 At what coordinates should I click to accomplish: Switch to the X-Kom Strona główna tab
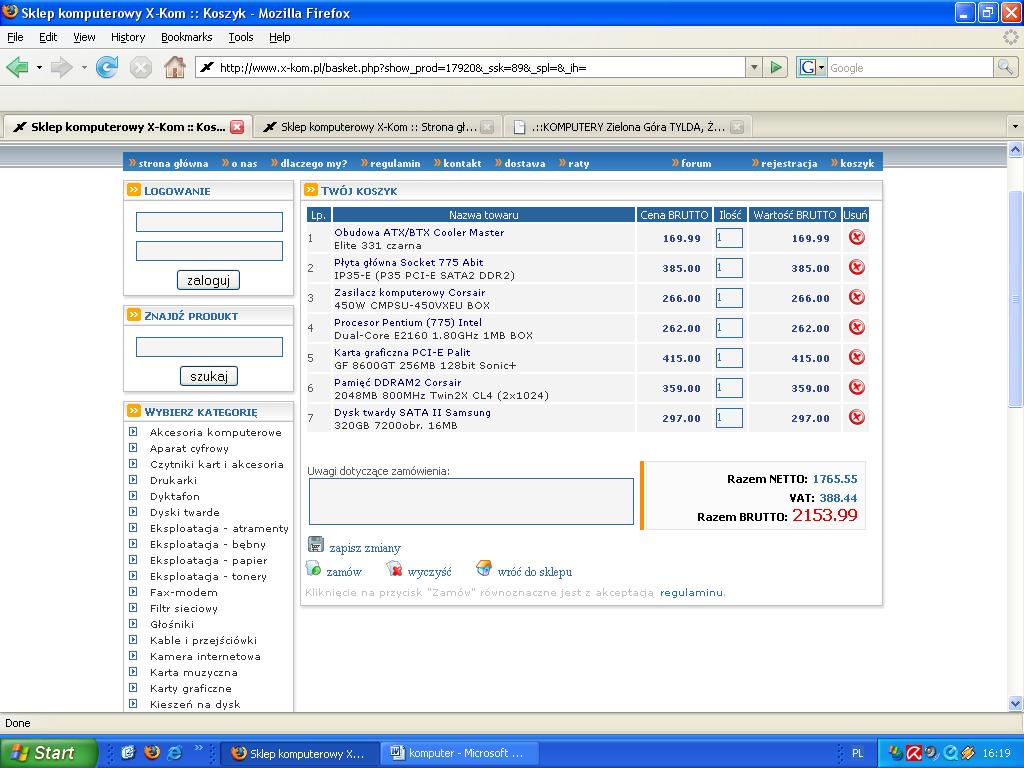pos(377,127)
